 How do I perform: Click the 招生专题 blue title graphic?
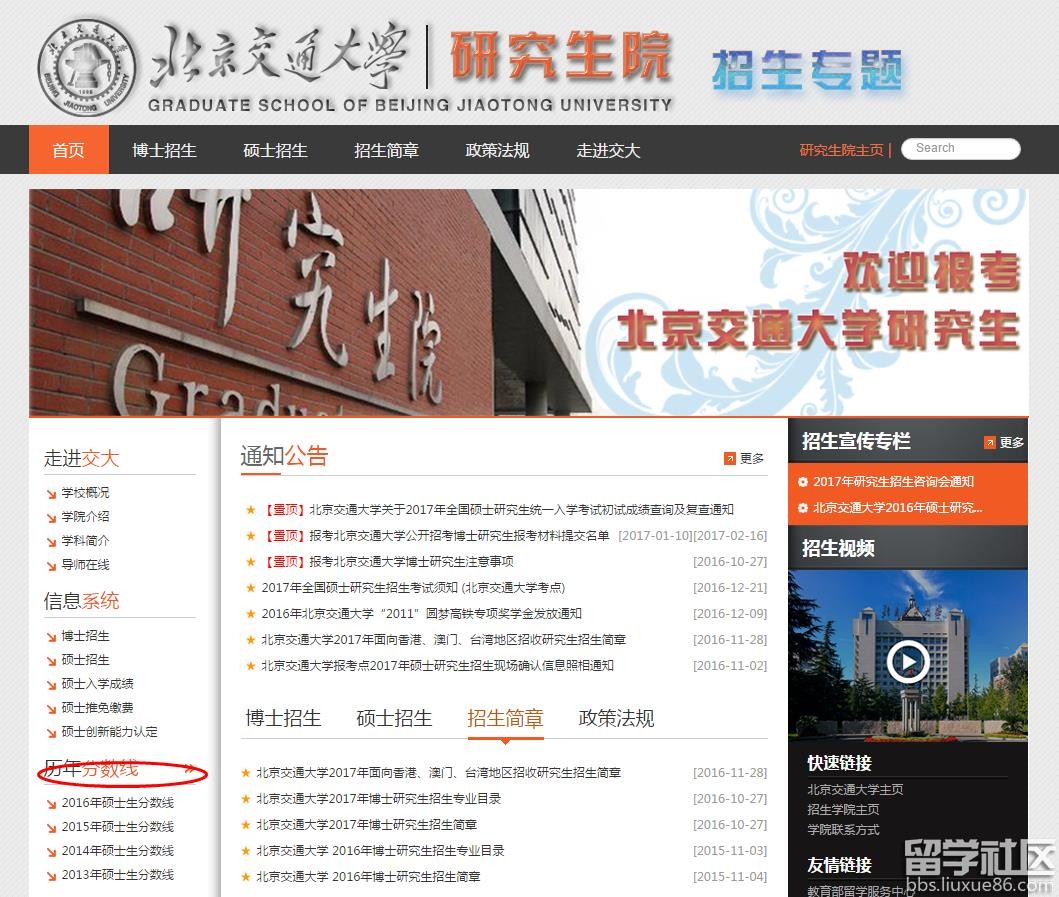pos(807,70)
